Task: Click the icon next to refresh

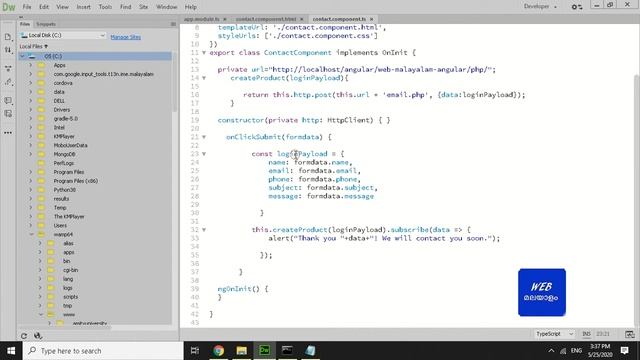Action: point(38,336)
